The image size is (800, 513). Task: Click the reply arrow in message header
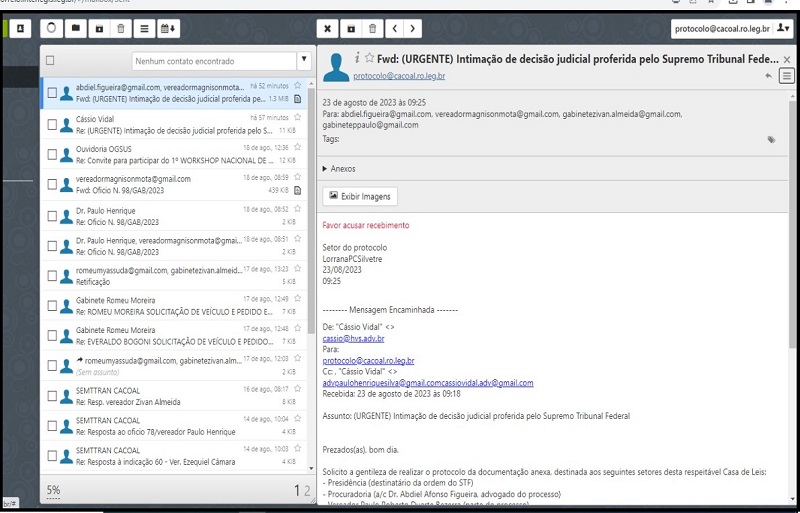click(x=768, y=76)
